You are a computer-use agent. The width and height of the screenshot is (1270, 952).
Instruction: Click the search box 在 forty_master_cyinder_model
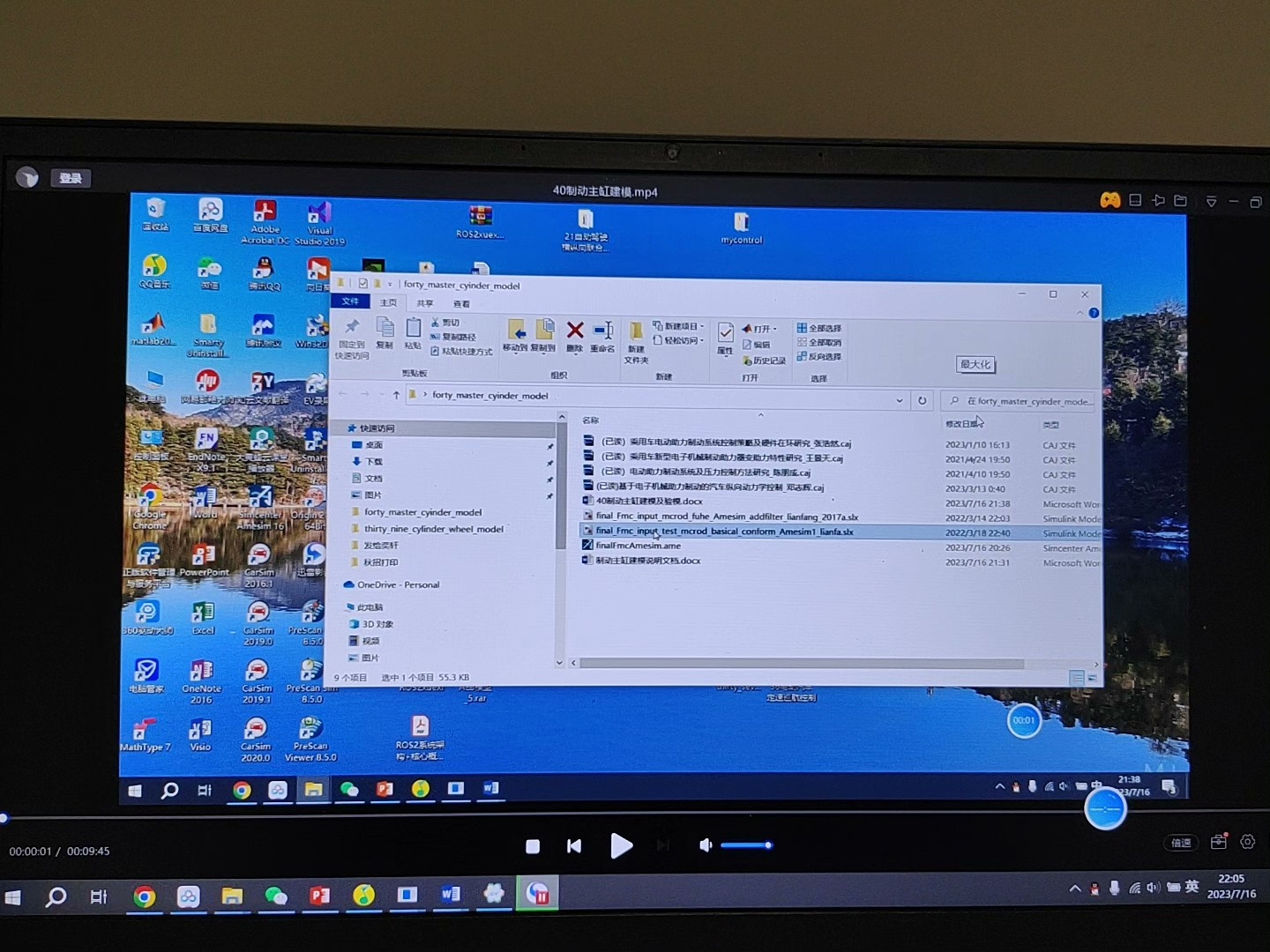click(x=1020, y=401)
